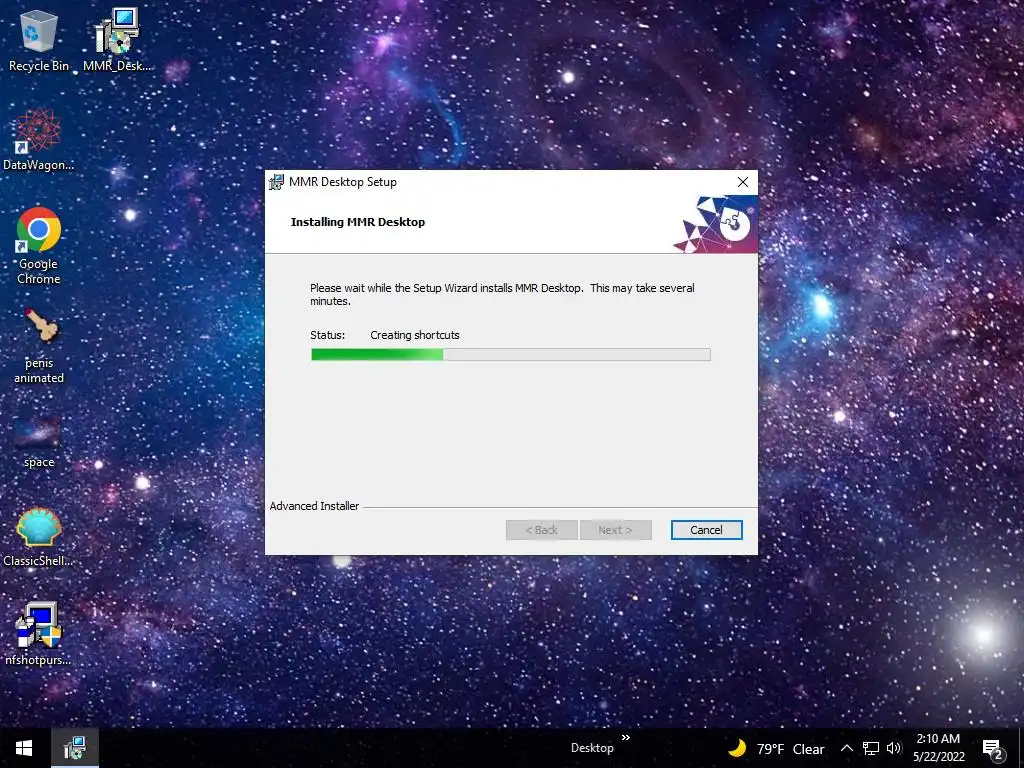The image size is (1024, 768).
Task: Select the ClassicShell desktop icon
Action: pyautogui.click(x=39, y=537)
